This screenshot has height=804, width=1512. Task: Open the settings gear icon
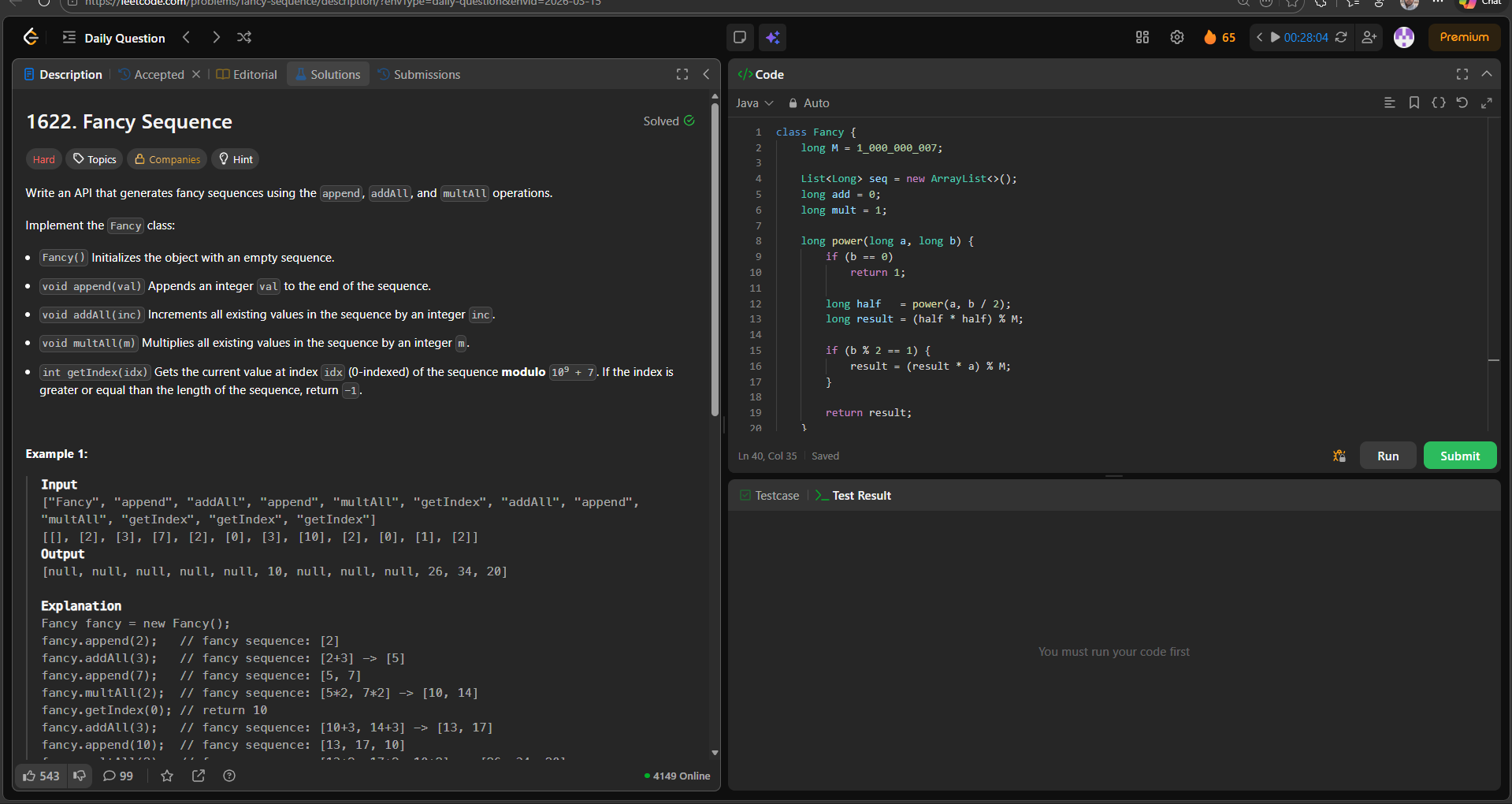click(1176, 37)
